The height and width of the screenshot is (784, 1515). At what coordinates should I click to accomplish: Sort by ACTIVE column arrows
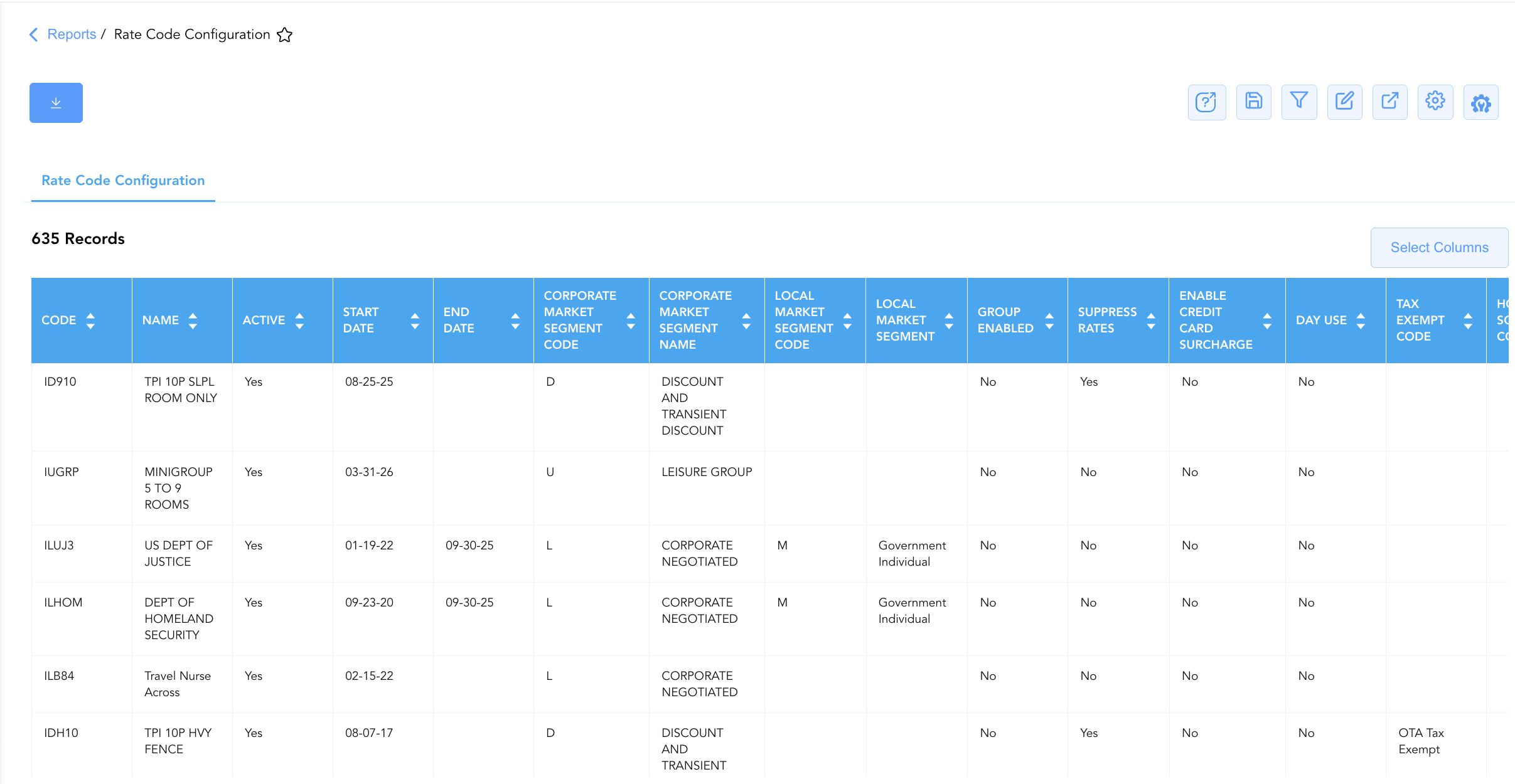click(x=299, y=320)
